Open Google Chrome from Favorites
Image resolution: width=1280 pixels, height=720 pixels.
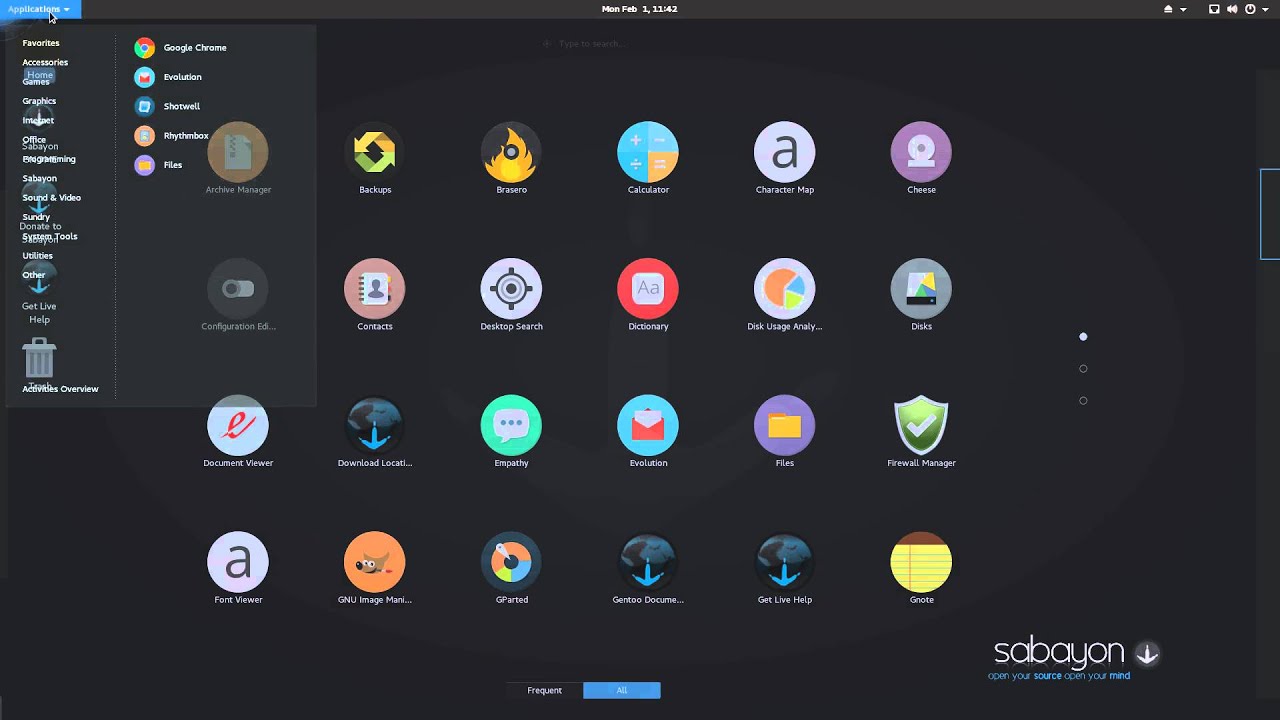coord(181,48)
